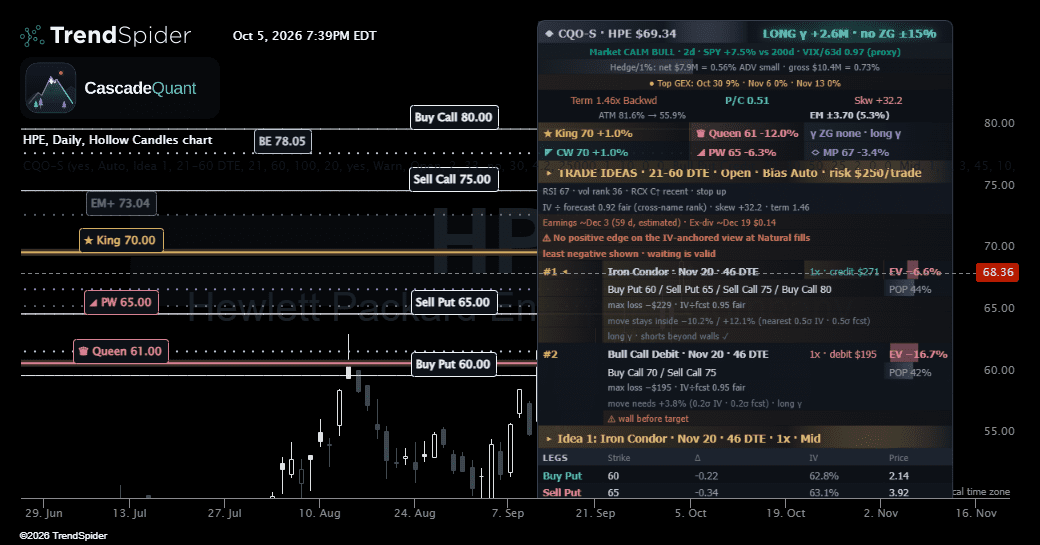Click the 75.00 price axis label
Screen dimensions: 1040x545
999,185
